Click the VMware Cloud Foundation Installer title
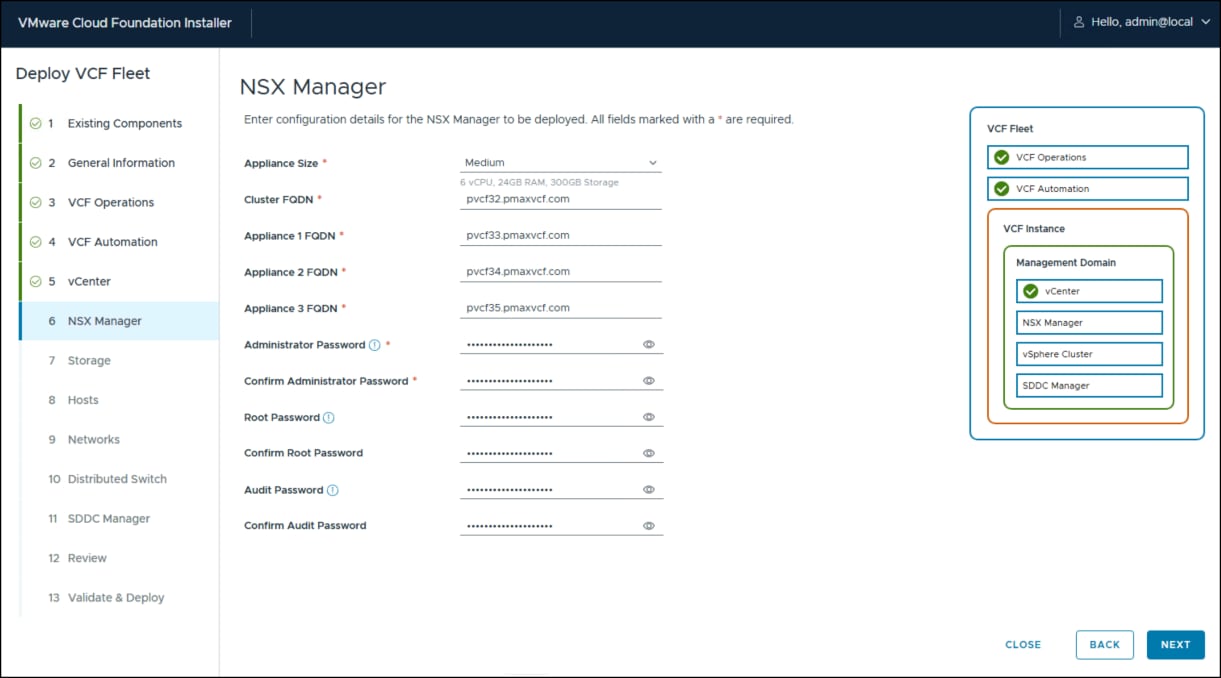 pos(124,23)
